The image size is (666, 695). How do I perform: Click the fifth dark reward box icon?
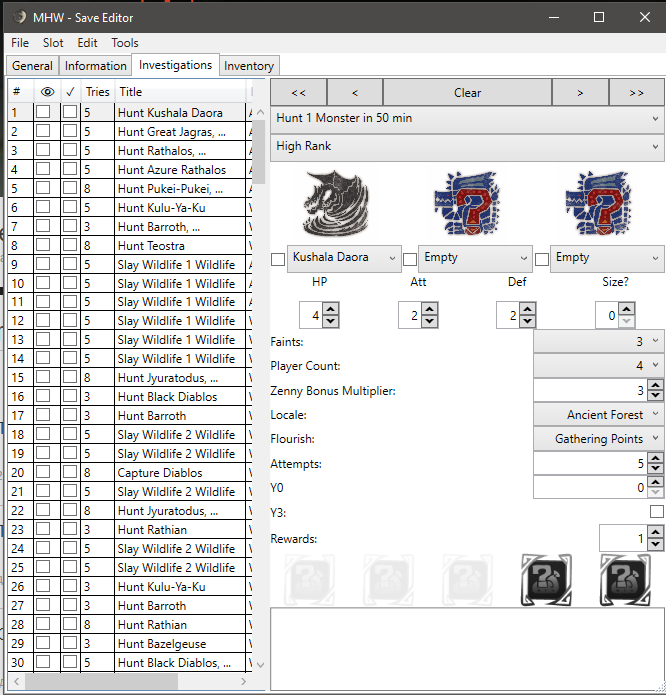(625, 580)
